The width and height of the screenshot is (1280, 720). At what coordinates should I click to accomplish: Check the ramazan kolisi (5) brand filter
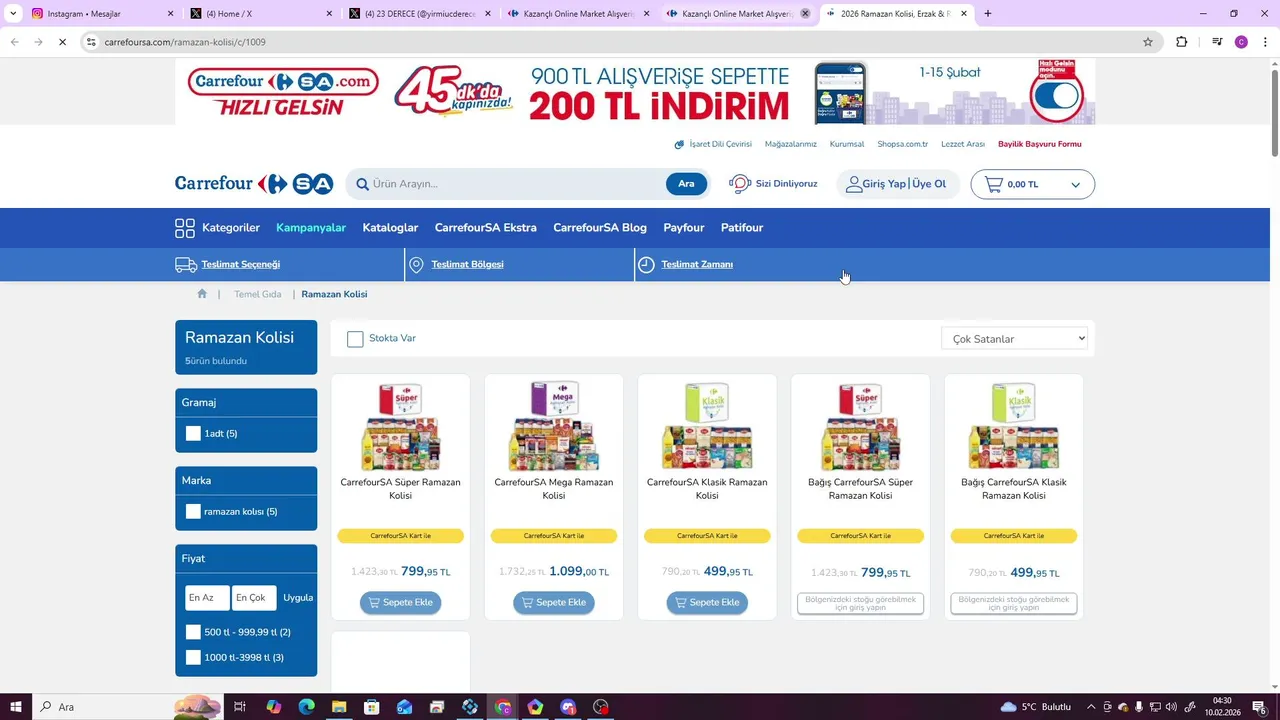click(x=193, y=512)
